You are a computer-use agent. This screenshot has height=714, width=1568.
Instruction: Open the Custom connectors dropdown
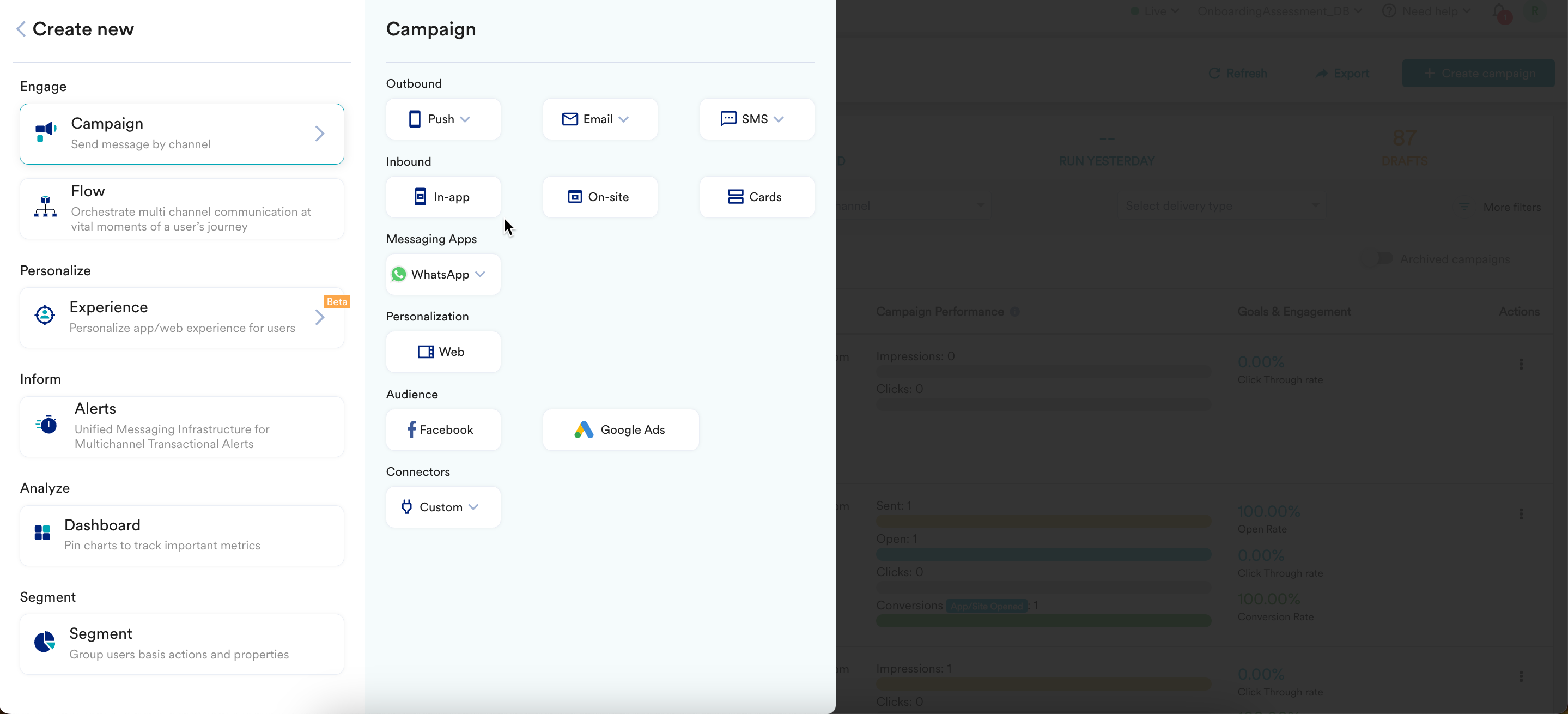coord(442,507)
